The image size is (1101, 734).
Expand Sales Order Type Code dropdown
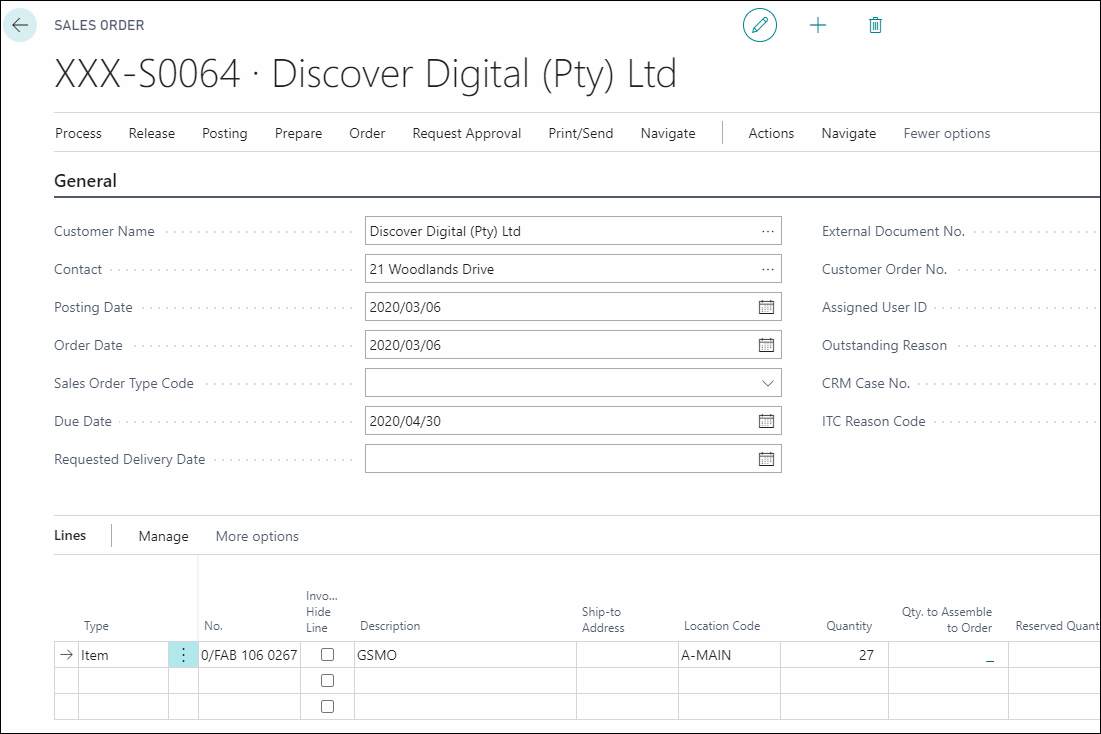767,383
